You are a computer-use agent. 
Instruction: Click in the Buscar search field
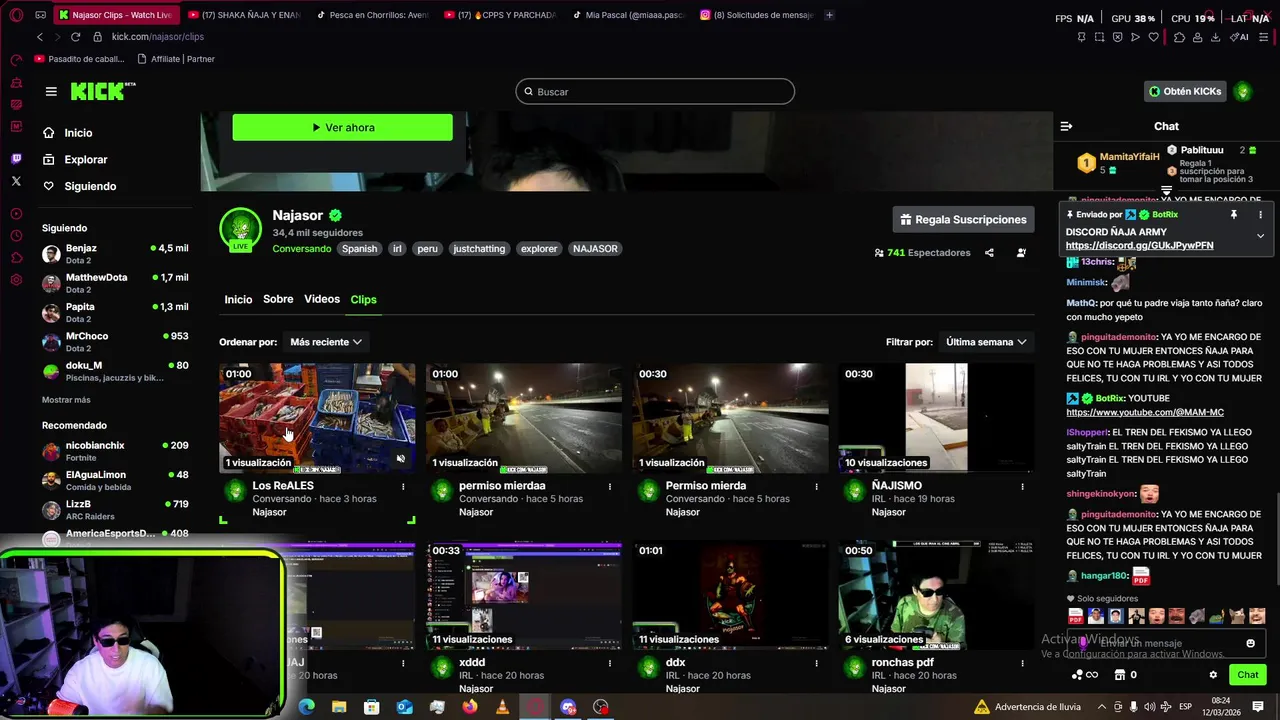(x=655, y=91)
